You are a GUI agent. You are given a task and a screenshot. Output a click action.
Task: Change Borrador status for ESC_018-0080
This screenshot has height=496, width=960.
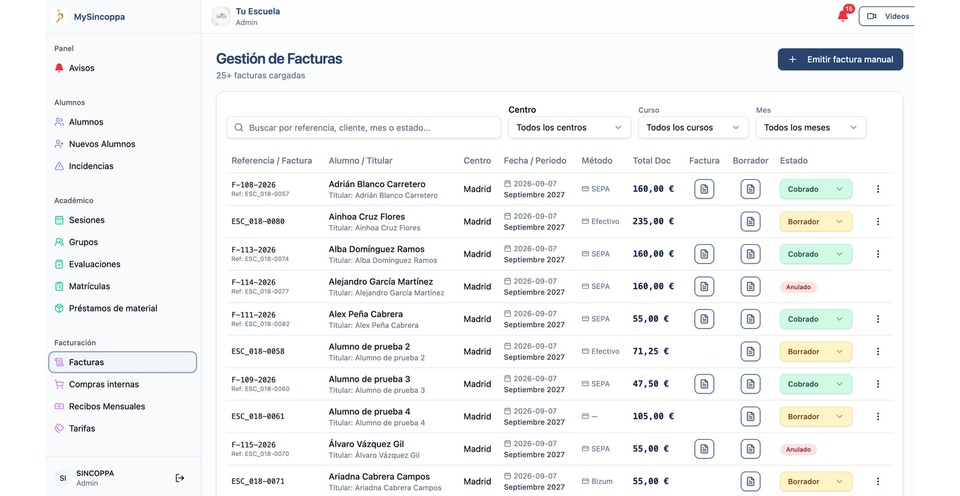(816, 222)
